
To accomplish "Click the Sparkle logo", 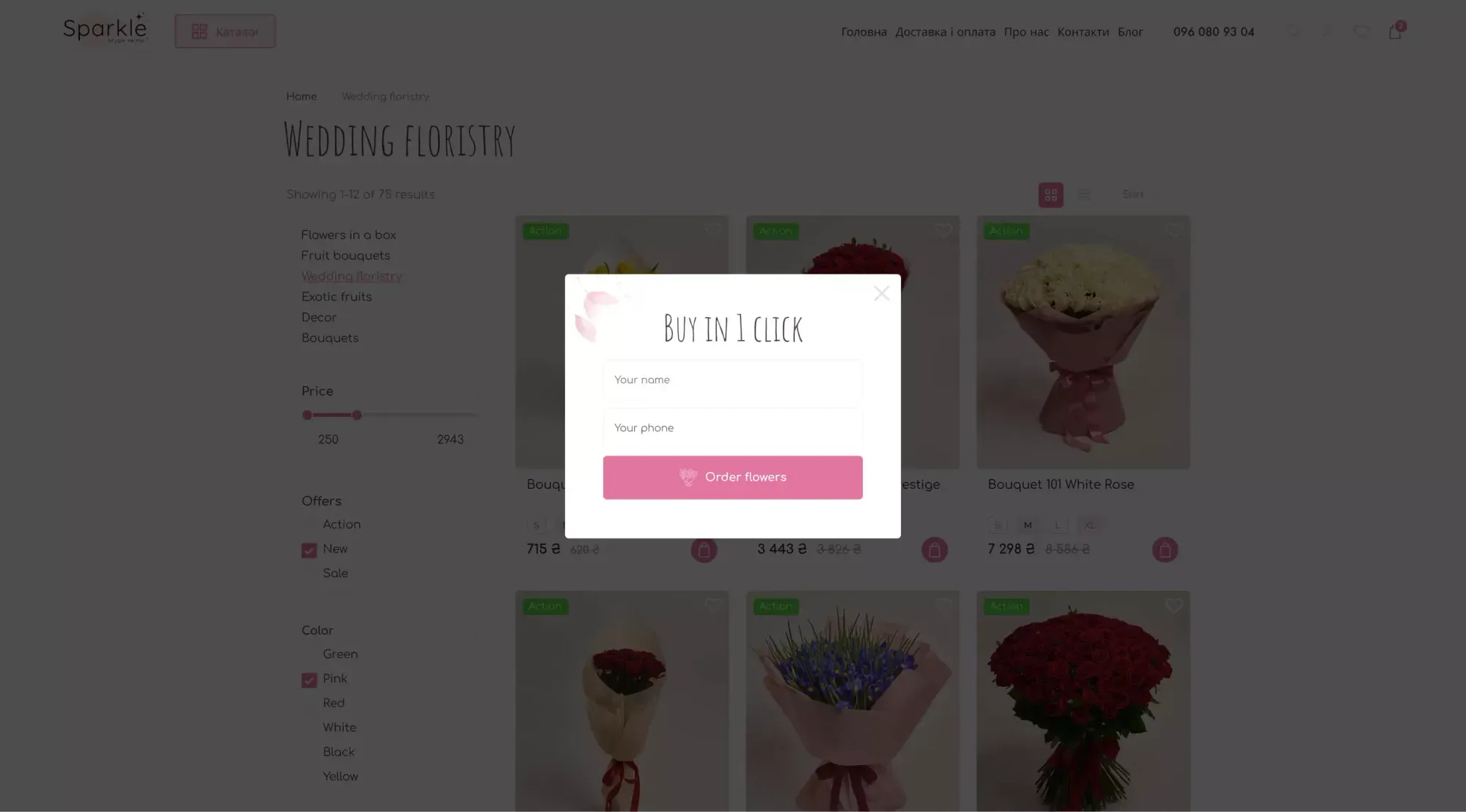I will point(105,29).
